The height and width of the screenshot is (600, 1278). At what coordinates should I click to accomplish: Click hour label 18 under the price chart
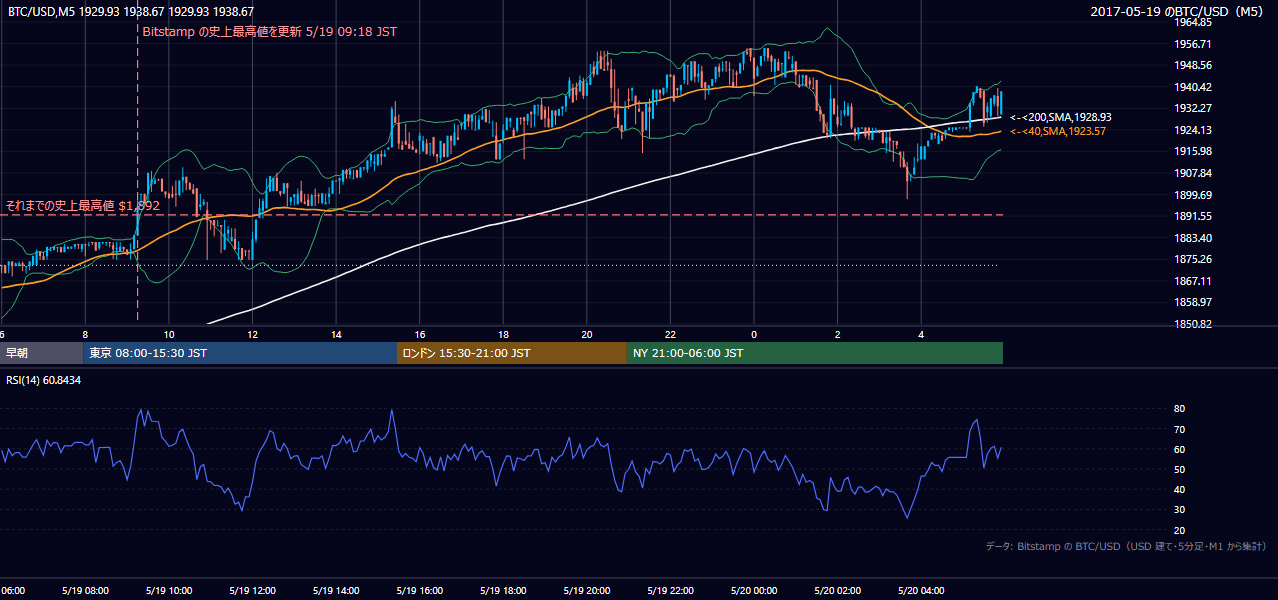(504, 335)
